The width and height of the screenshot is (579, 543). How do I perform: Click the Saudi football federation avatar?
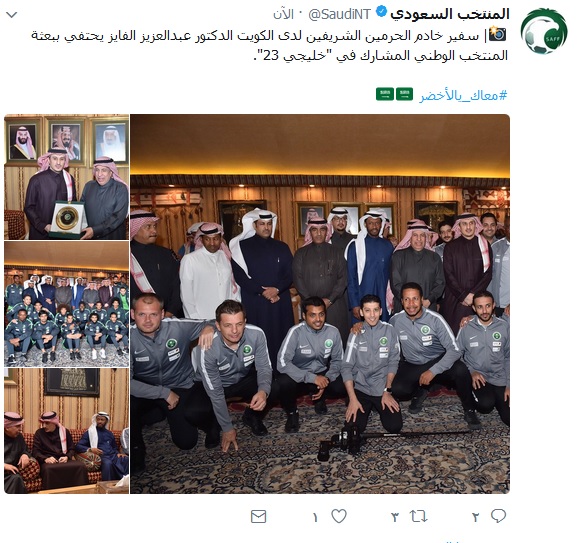coord(544,31)
